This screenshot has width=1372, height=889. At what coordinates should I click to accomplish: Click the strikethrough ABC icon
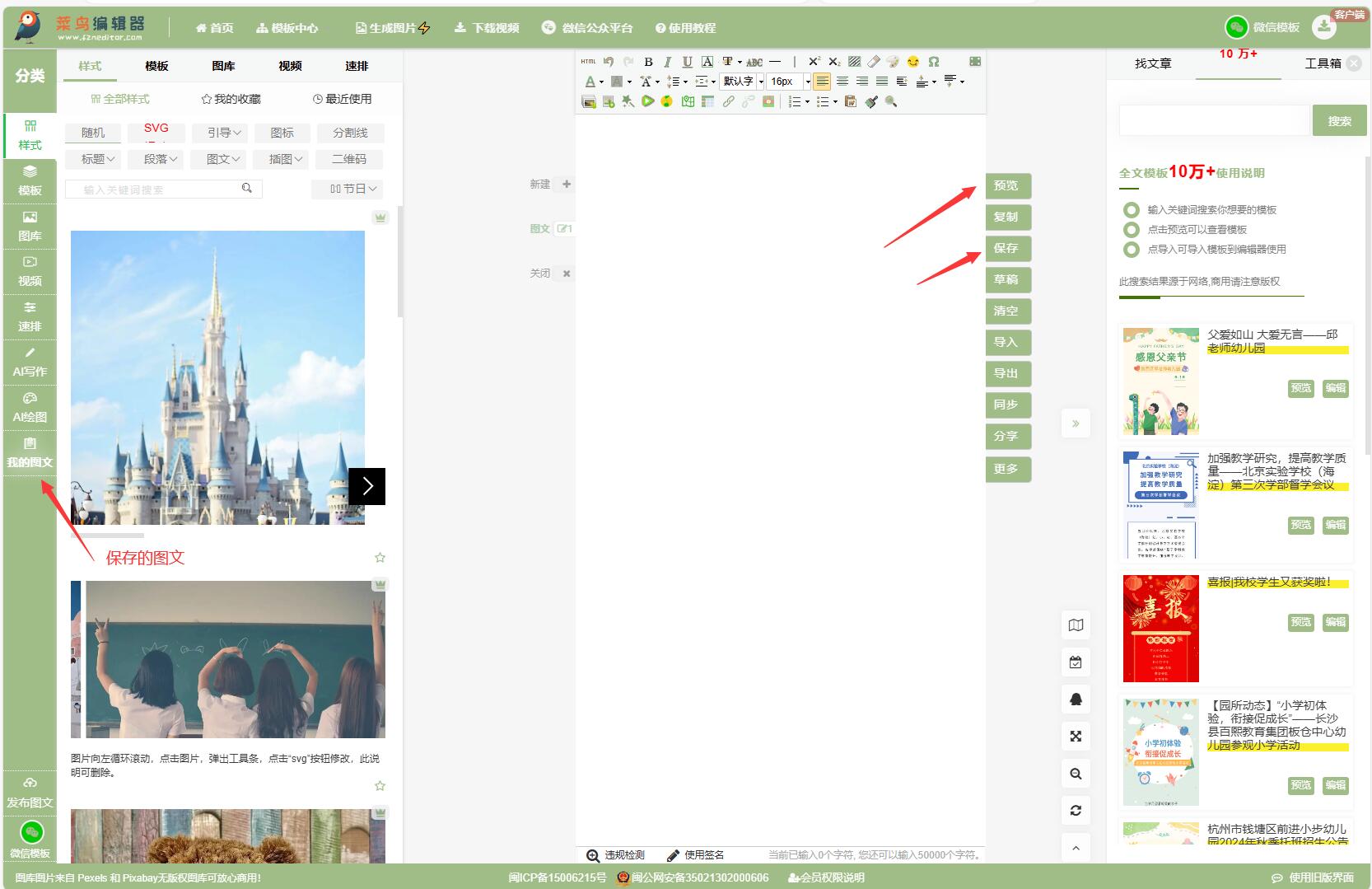click(x=754, y=62)
